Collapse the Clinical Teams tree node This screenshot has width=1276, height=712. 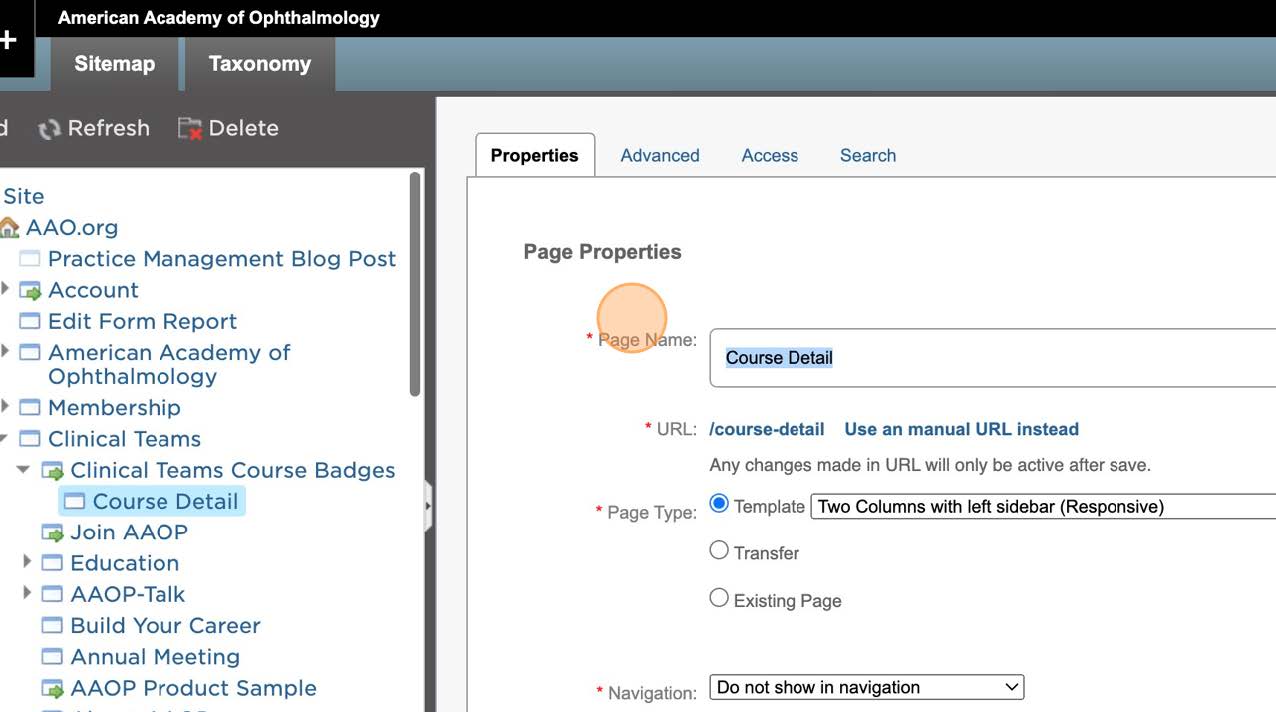pyautogui.click(x=5, y=439)
